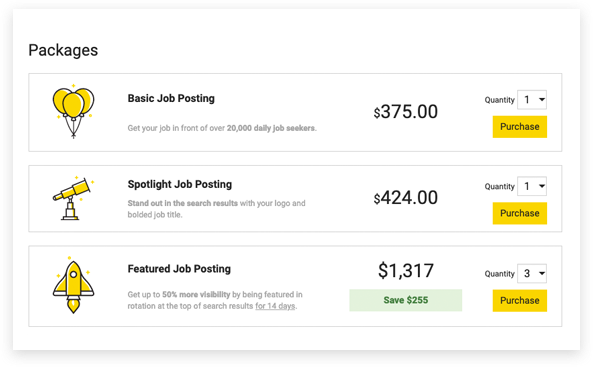This screenshot has height=367, width=593.
Task: Click the '20,000 daily job seekers' description text
Action: [x=271, y=128]
